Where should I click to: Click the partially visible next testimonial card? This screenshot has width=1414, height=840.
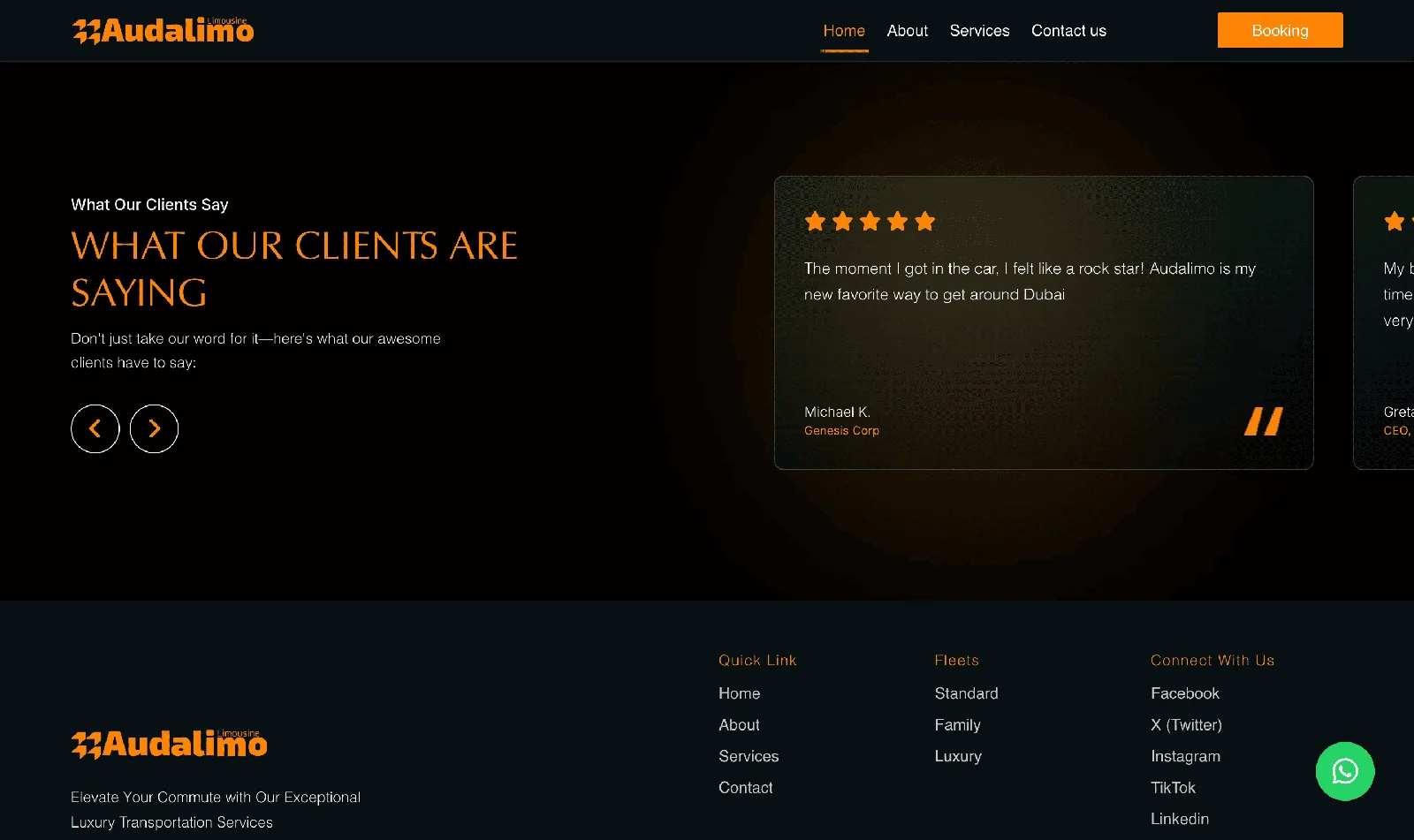pos(1384,322)
